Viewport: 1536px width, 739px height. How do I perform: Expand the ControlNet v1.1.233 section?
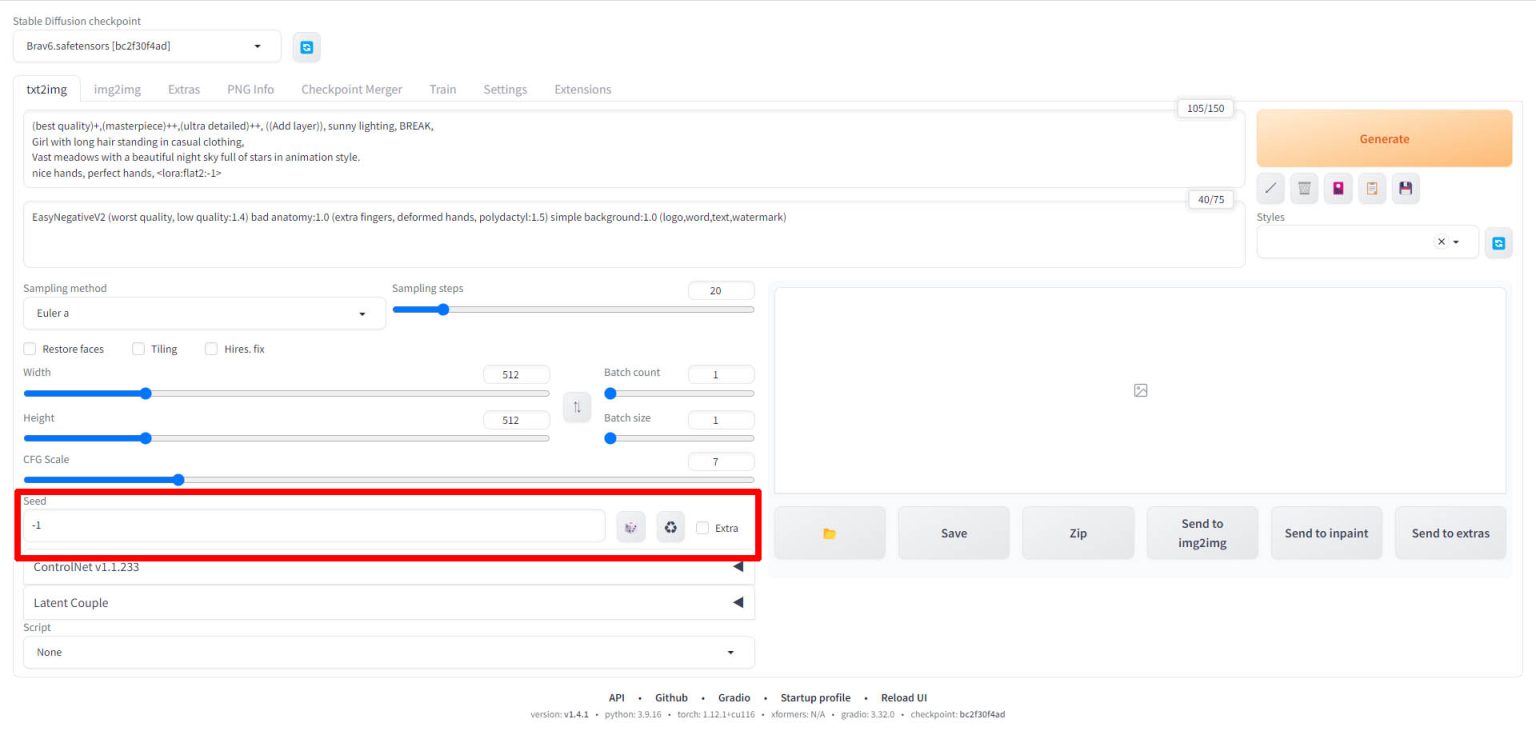click(x=388, y=567)
